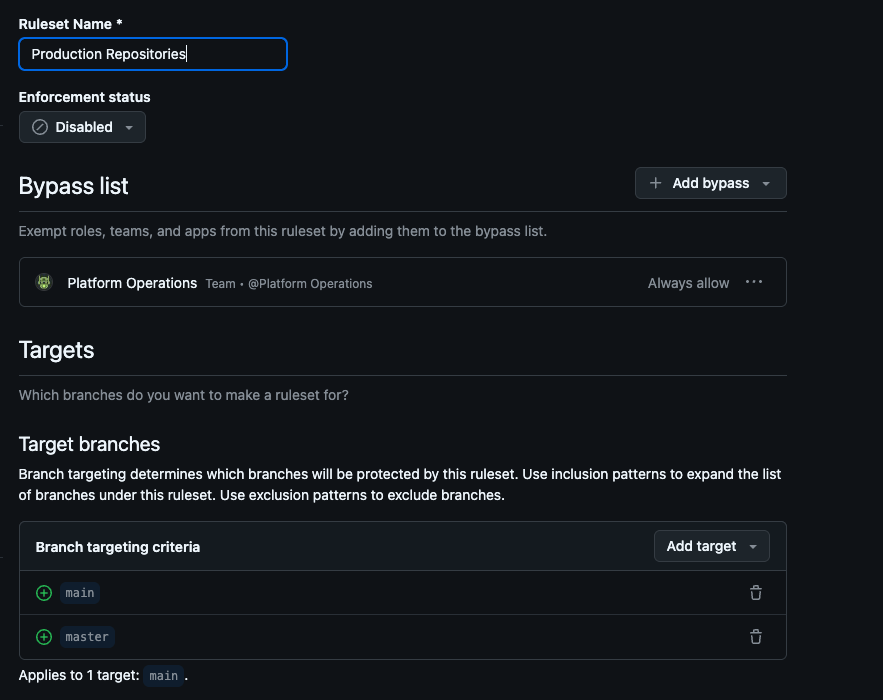Open the three-dot menu for Platform Operations
Screen dimensions: 883x700
[754, 282]
